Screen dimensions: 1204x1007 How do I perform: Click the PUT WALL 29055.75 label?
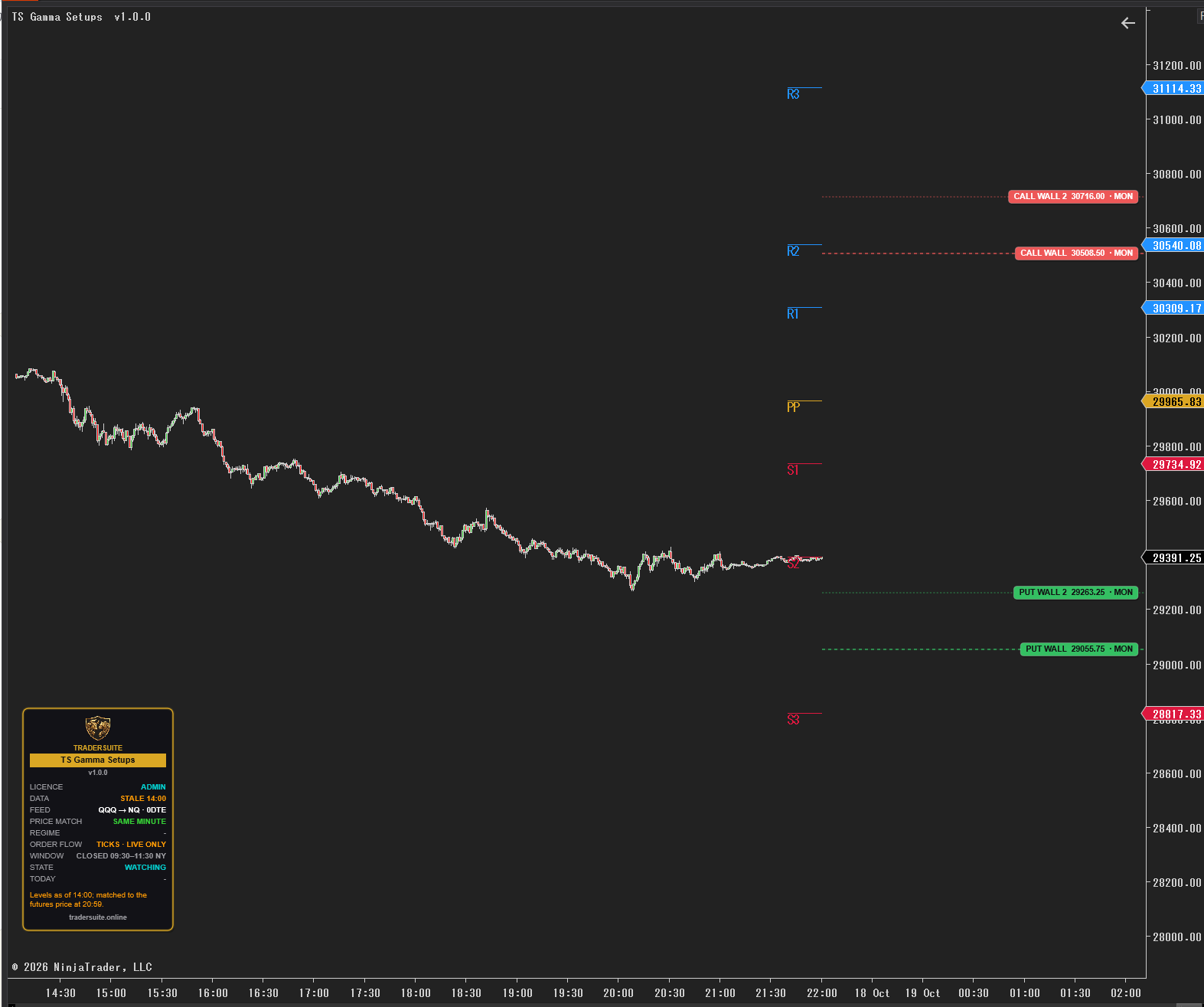[1079, 649]
